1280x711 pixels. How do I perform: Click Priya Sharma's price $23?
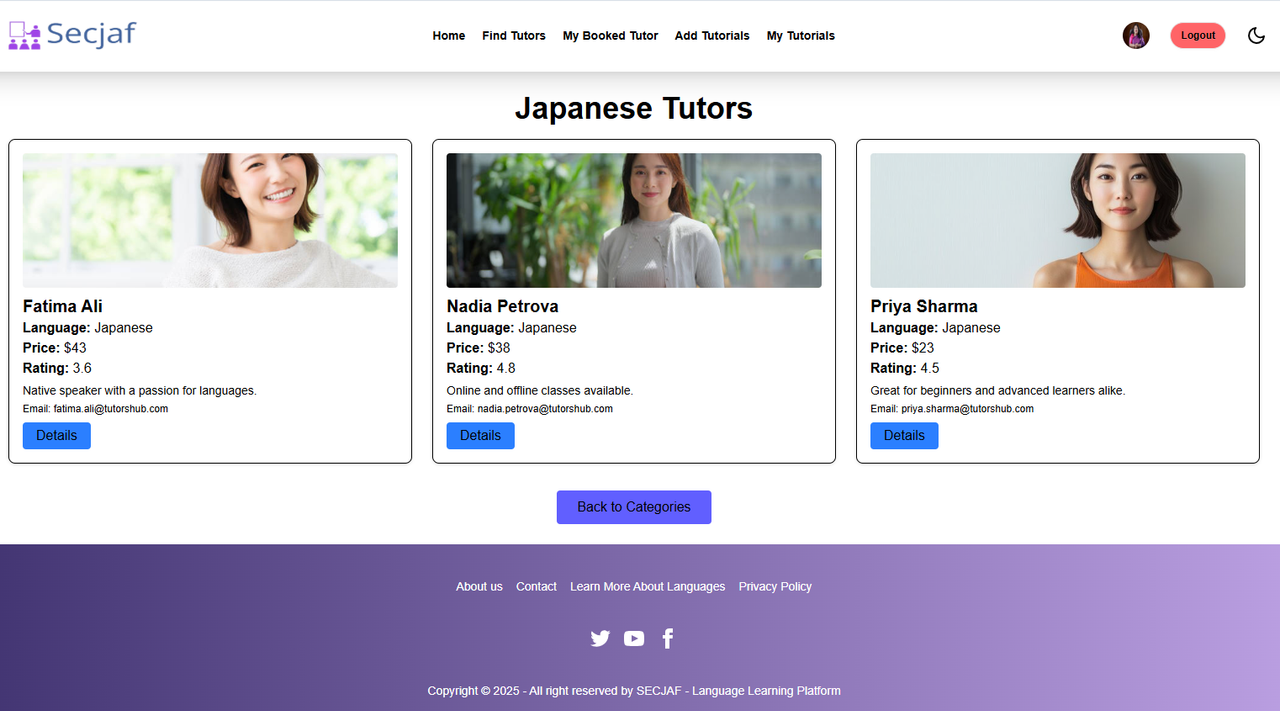pos(923,348)
